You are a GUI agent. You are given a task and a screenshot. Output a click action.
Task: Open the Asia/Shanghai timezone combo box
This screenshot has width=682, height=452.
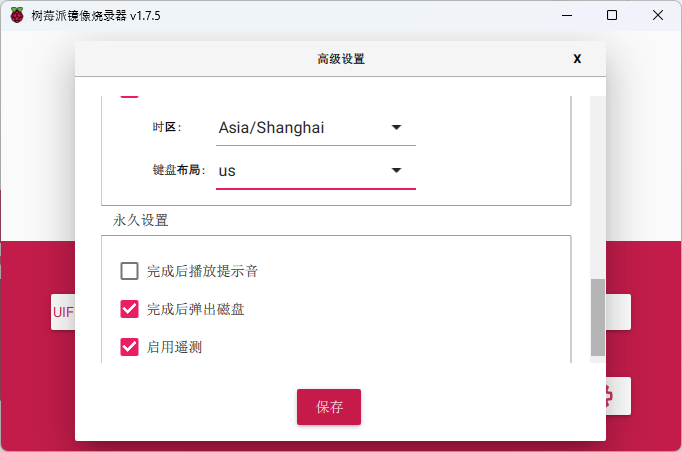click(x=316, y=128)
